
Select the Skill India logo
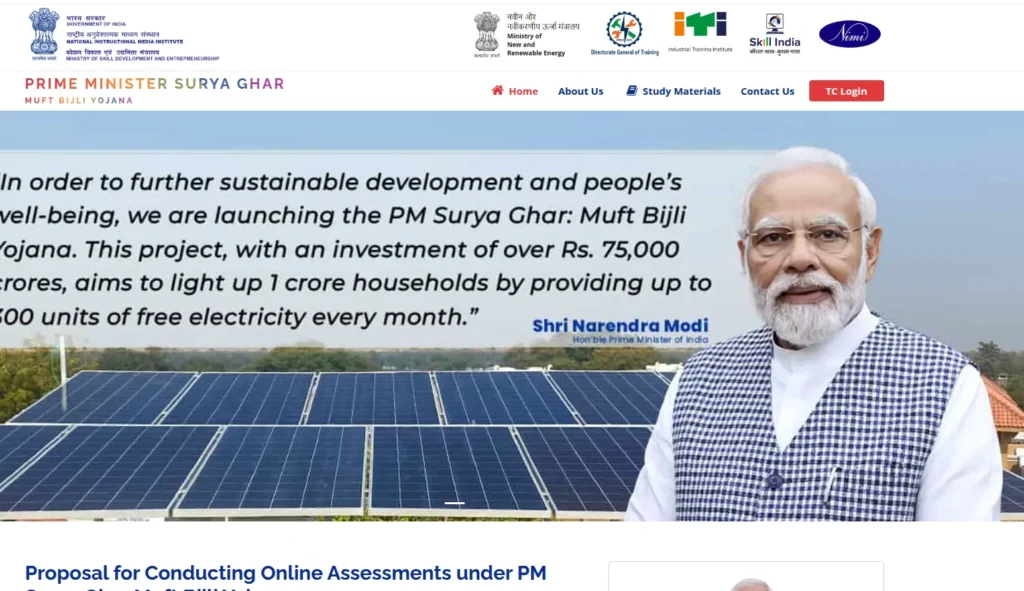tap(773, 30)
